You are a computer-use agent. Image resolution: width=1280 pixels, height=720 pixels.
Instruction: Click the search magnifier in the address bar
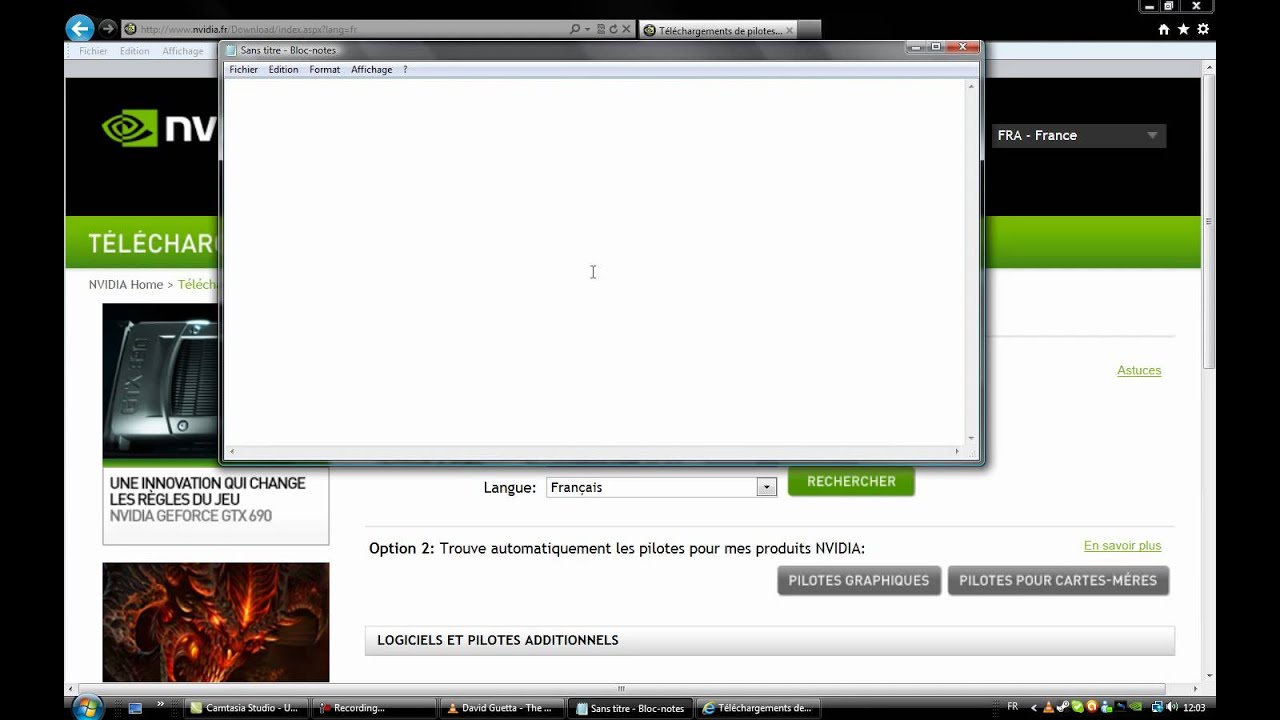575,29
